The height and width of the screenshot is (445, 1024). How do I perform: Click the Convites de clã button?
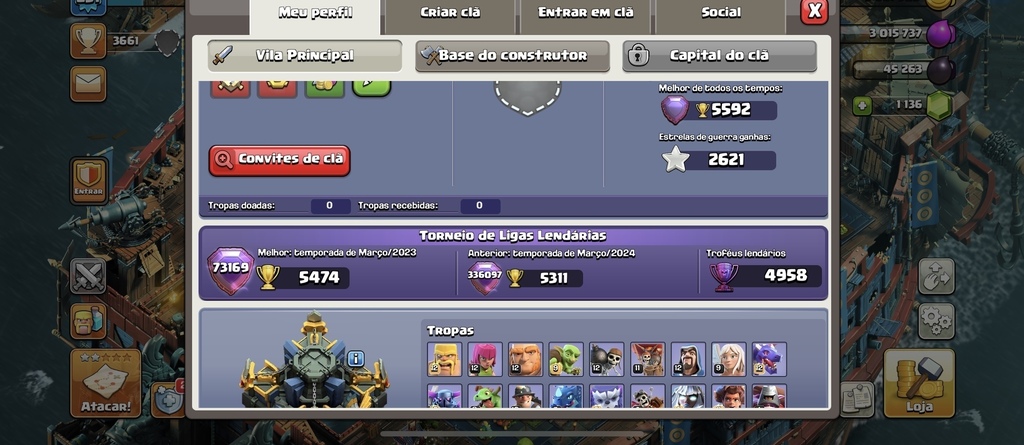pyautogui.click(x=280, y=160)
